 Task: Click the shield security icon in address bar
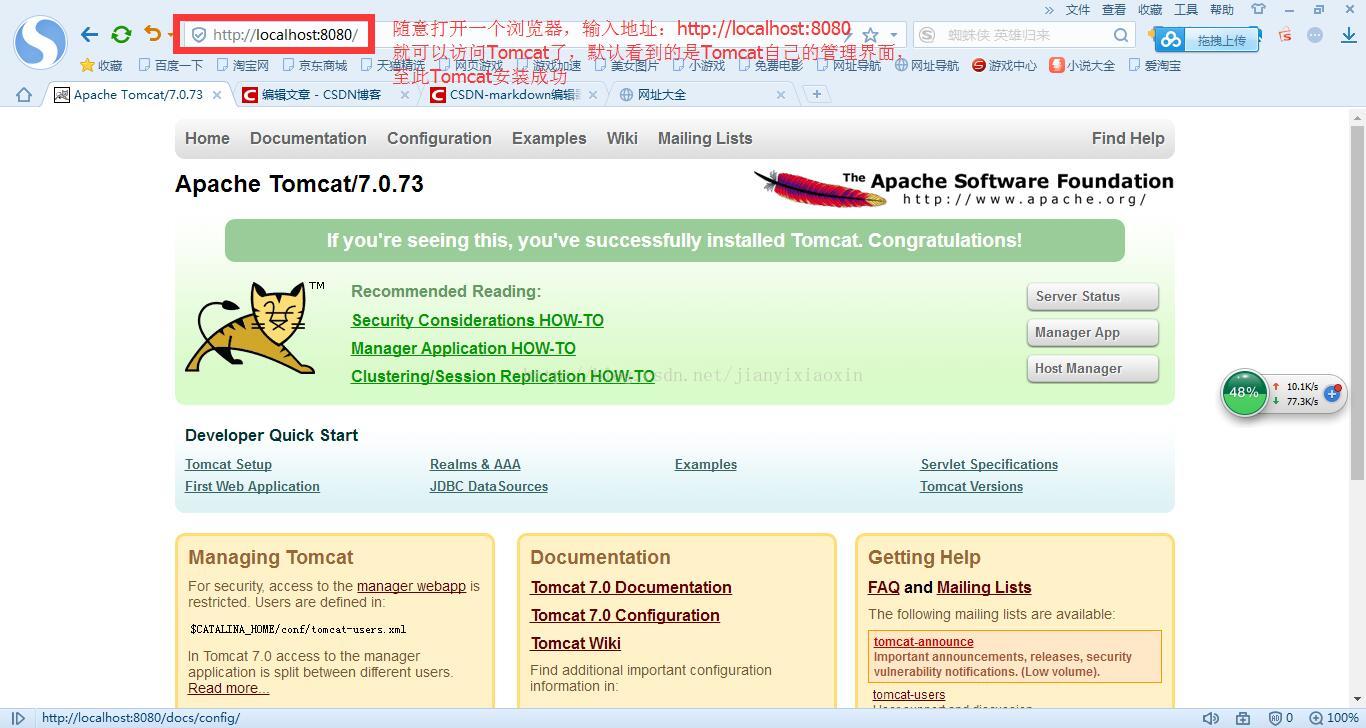[198, 34]
